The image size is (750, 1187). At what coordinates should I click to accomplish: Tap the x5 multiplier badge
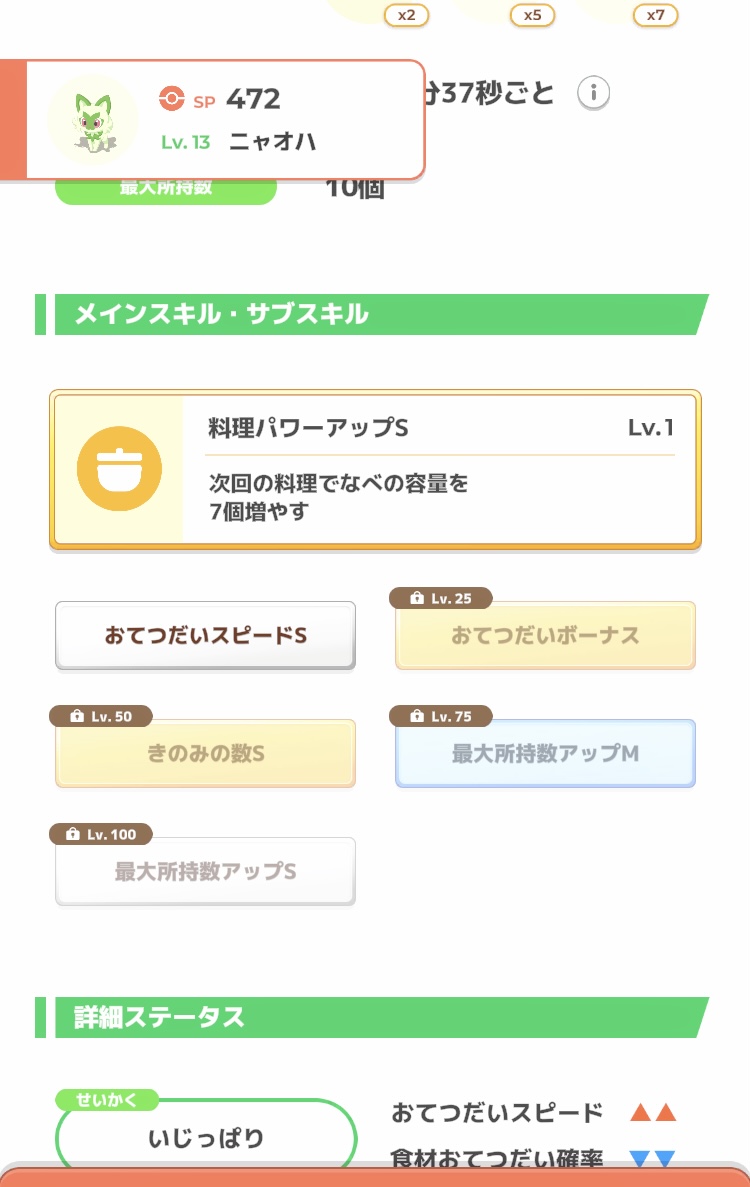coord(533,15)
